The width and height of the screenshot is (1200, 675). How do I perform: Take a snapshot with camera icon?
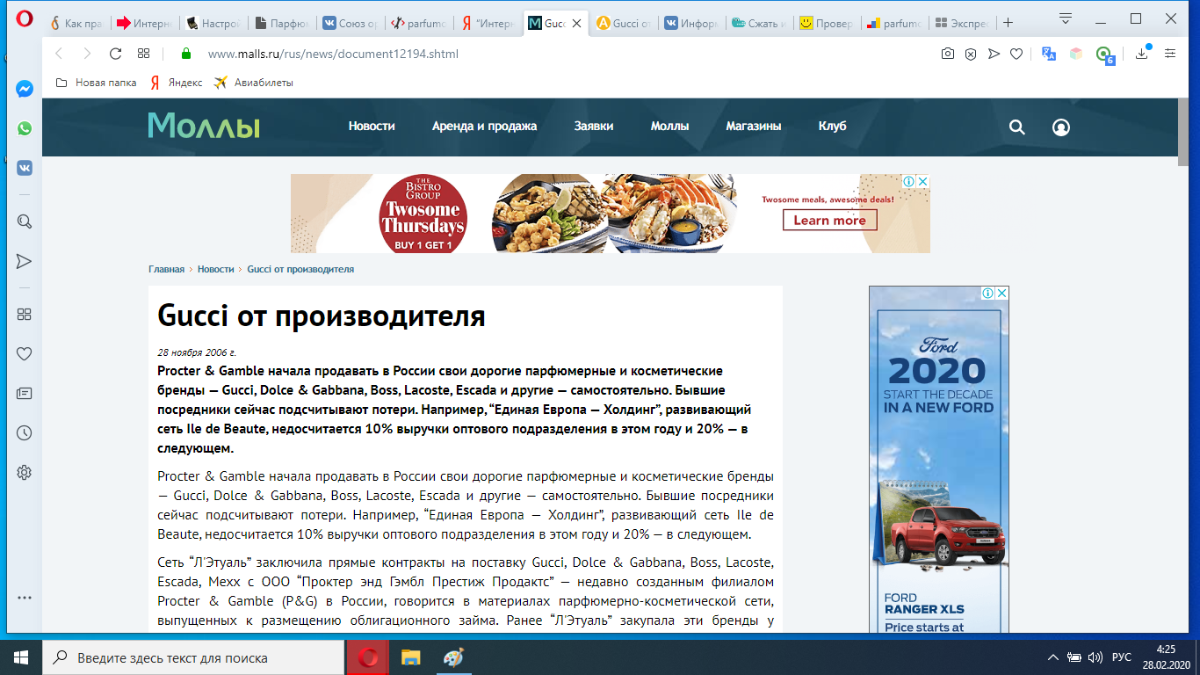947,54
